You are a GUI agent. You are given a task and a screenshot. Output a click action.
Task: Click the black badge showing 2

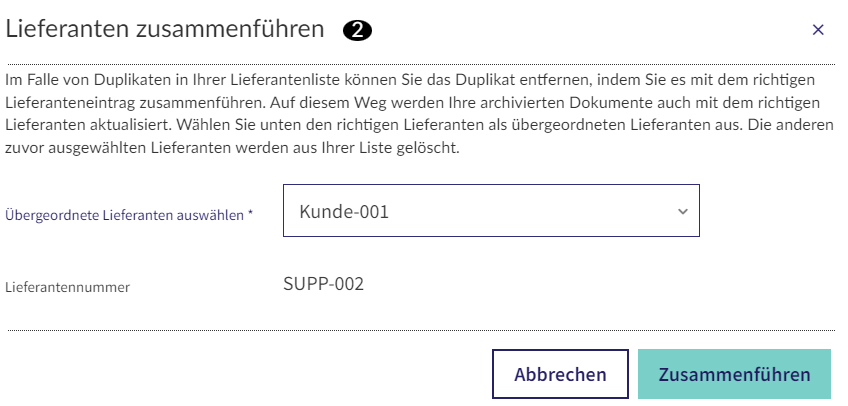tap(357, 31)
